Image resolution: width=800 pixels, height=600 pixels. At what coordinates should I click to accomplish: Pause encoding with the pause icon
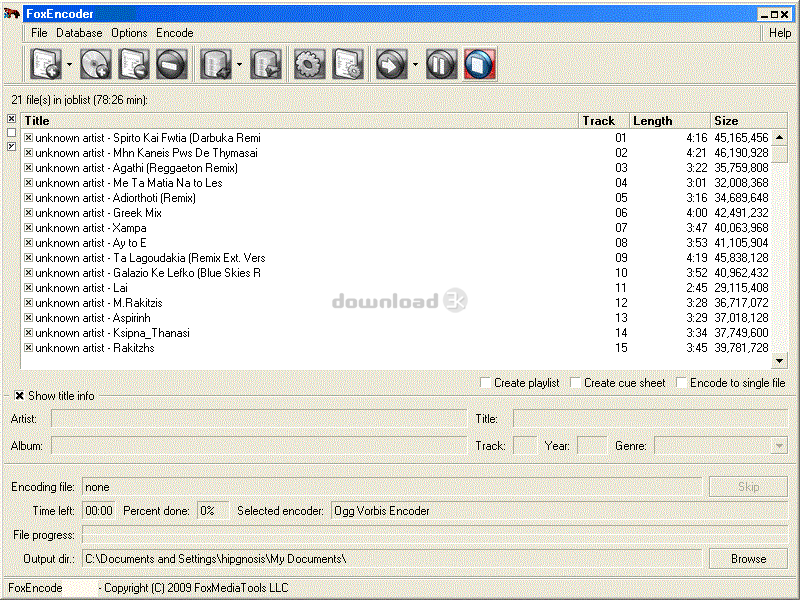point(441,64)
